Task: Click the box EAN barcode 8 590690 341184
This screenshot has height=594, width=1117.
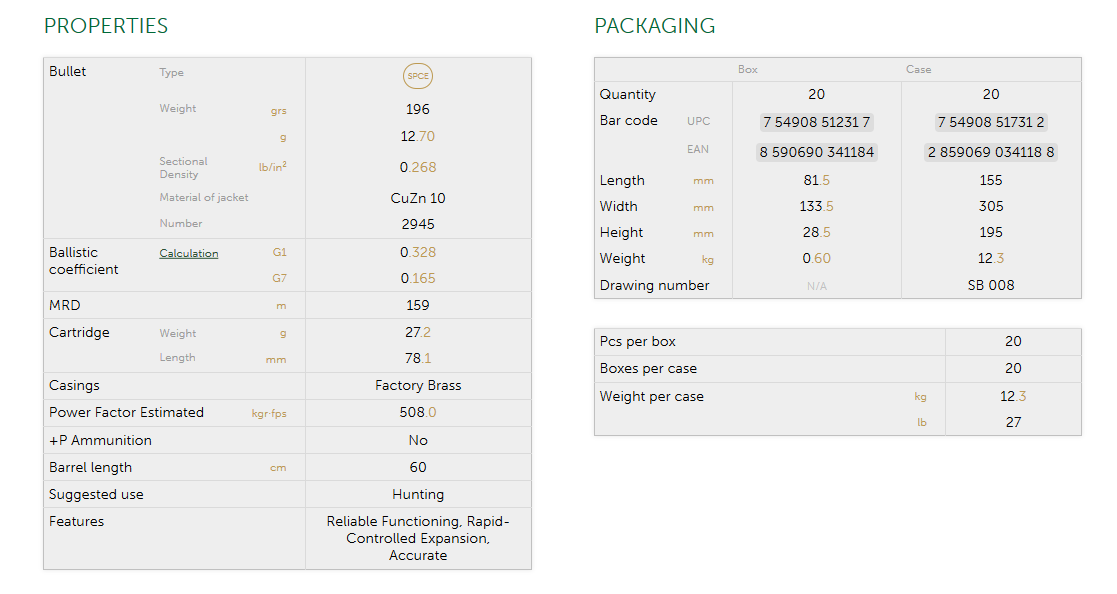Action: [x=816, y=152]
